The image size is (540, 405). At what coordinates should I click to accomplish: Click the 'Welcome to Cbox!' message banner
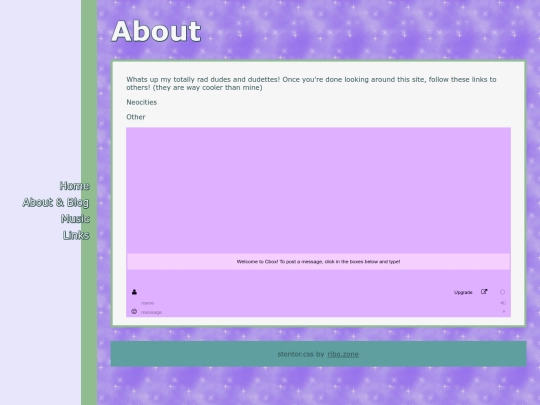click(318, 262)
